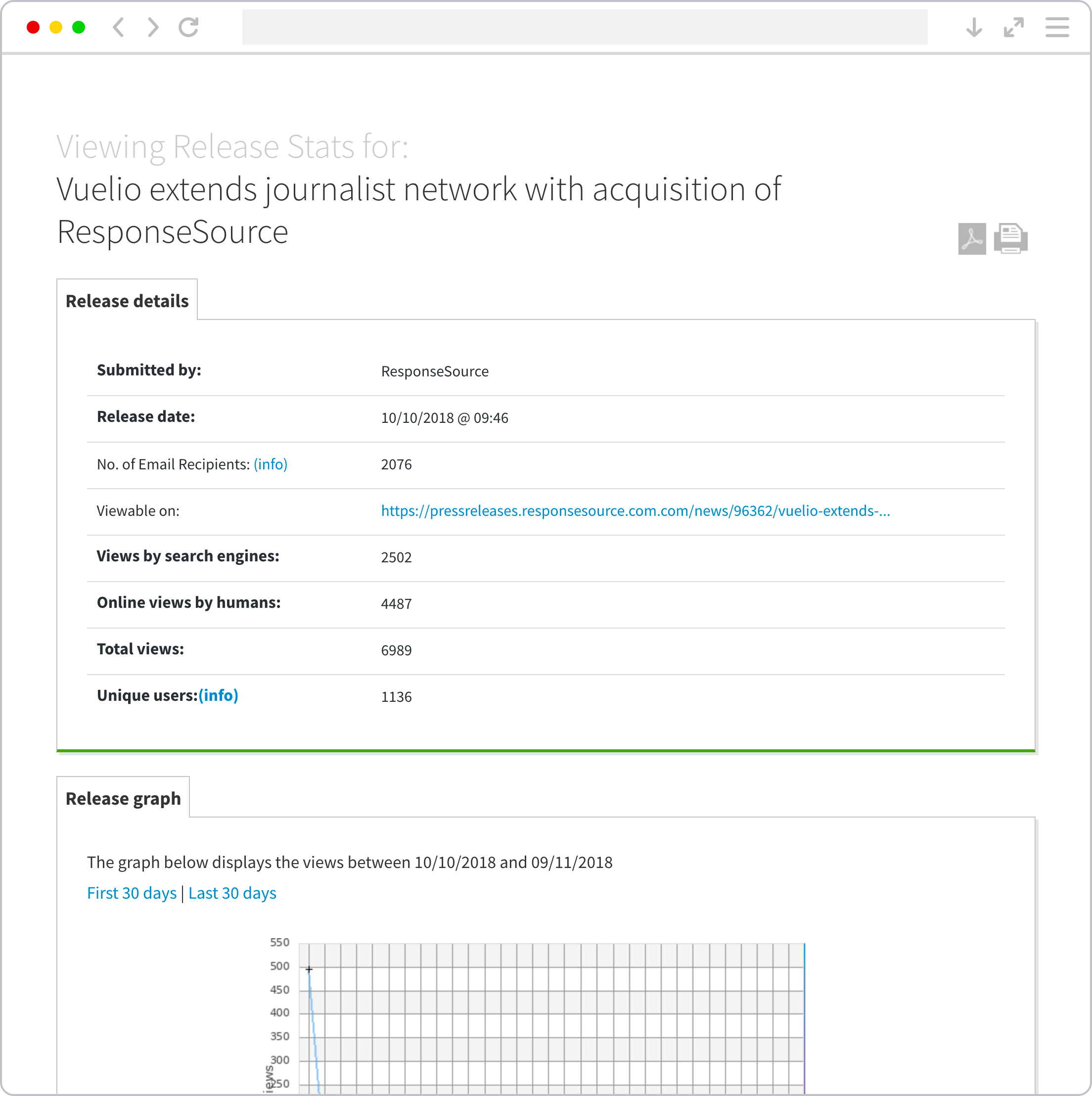Click the red close window dot
1092x1096 pixels.
[x=33, y=27]
